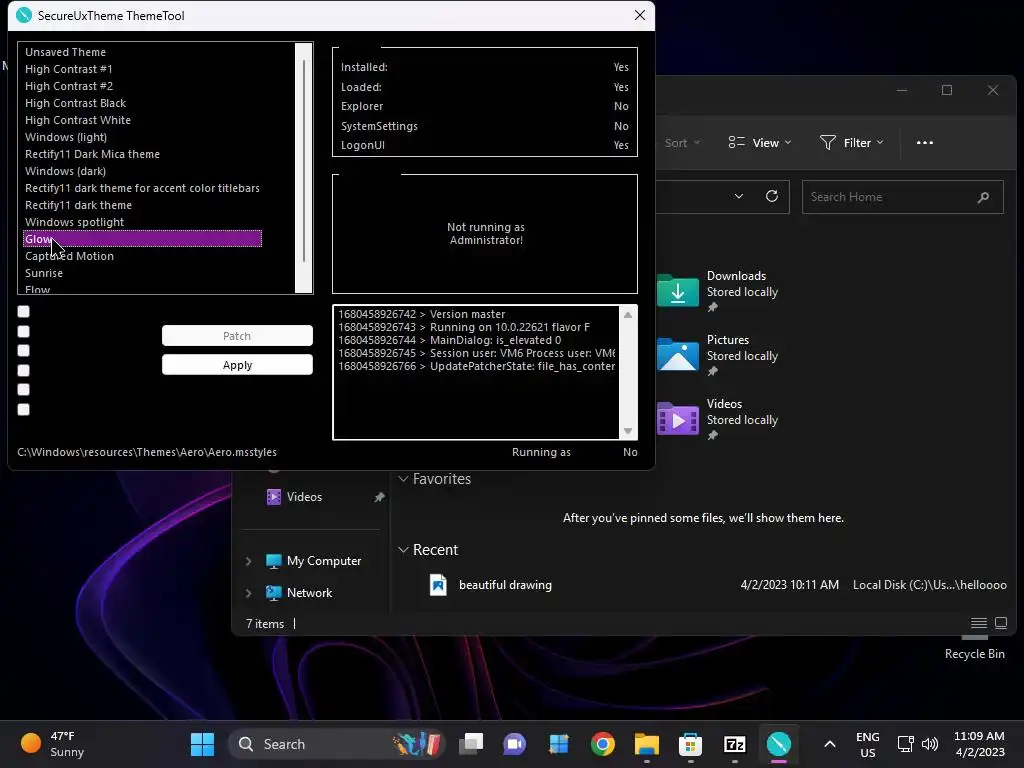Open SecureUxTheme ThemeTool taskbar icon
The width and height of the screenshot is (1024, 768).
point(778,744)
